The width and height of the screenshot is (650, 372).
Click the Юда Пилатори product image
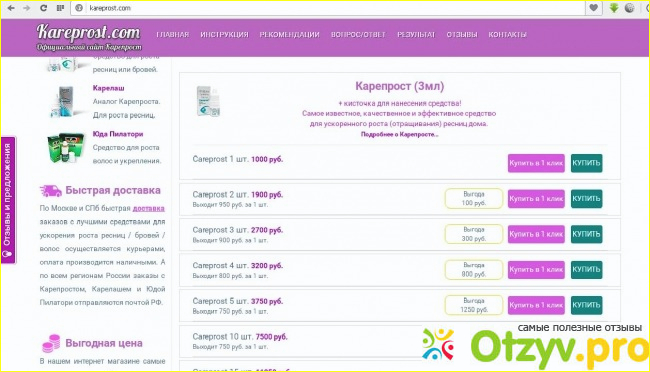[65, 148]
